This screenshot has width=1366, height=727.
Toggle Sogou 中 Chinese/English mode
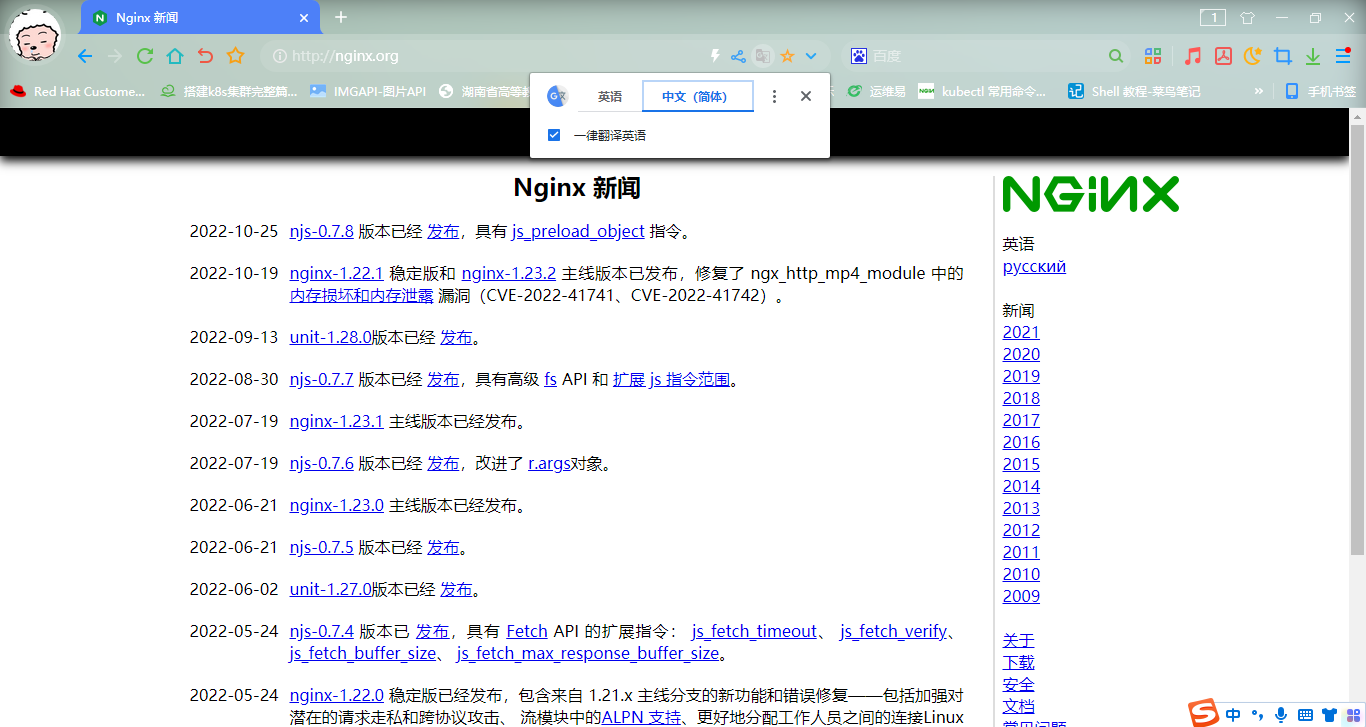click(x=1234, y=714)
